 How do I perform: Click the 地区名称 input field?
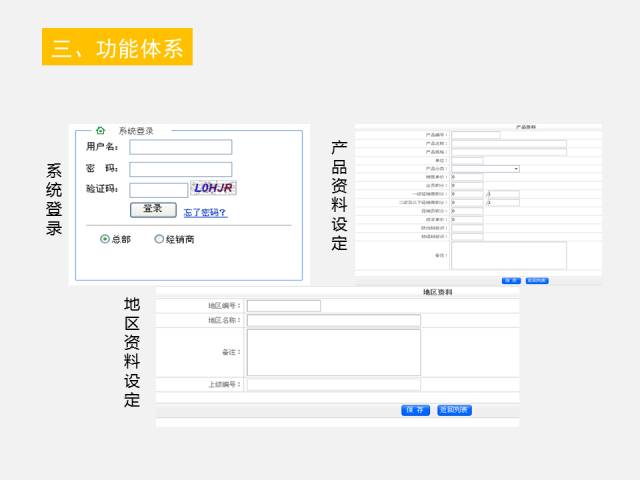point(333,321)
